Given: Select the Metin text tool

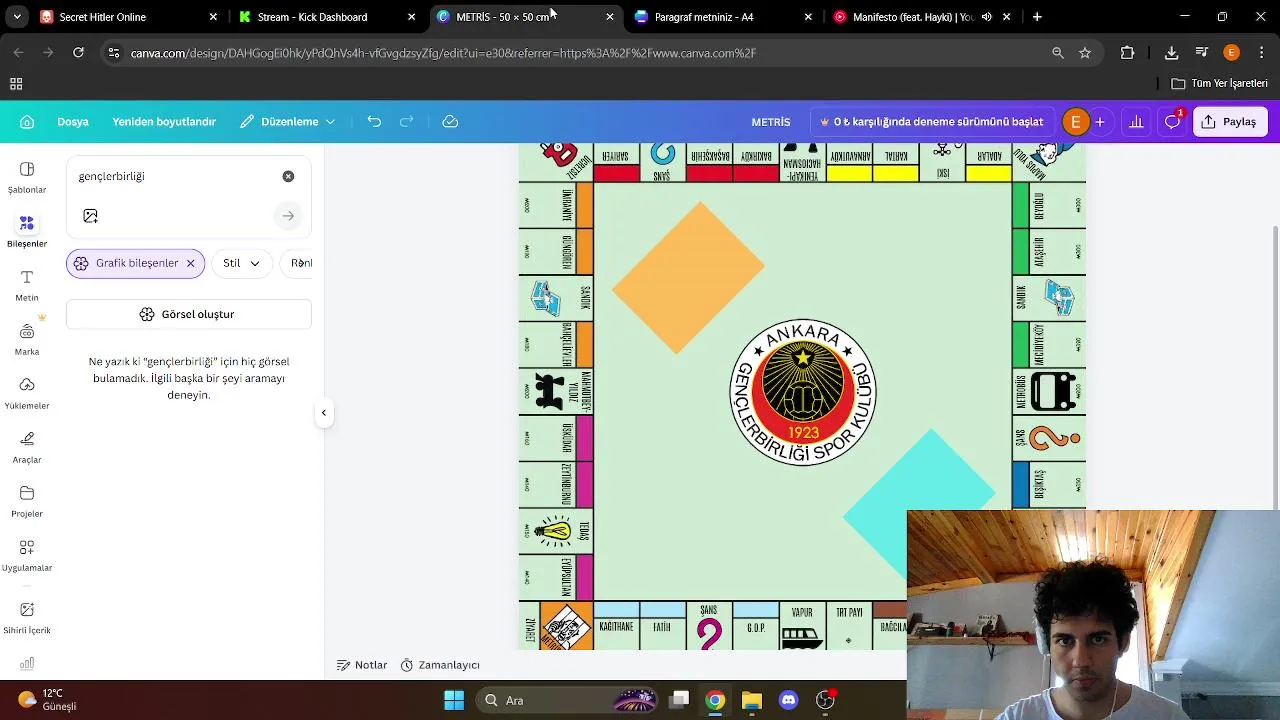Looking at the screenshot, I should (27, 285).
